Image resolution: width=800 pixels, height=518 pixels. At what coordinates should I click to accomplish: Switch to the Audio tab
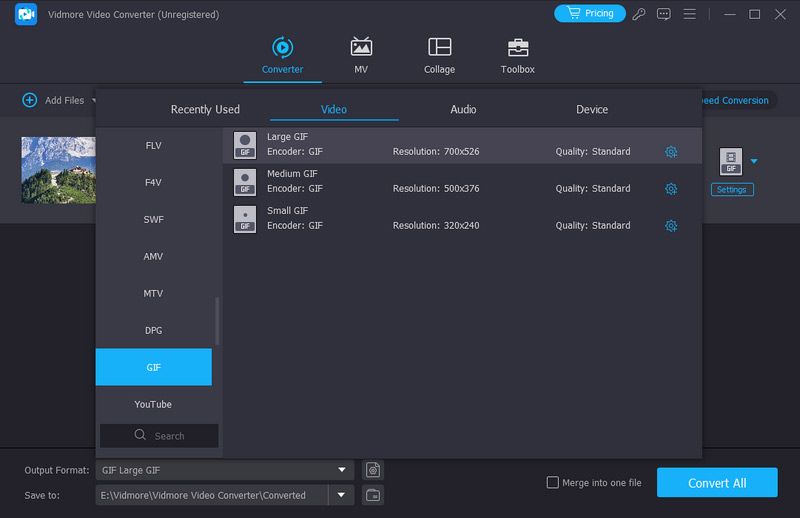coord(463,109)
